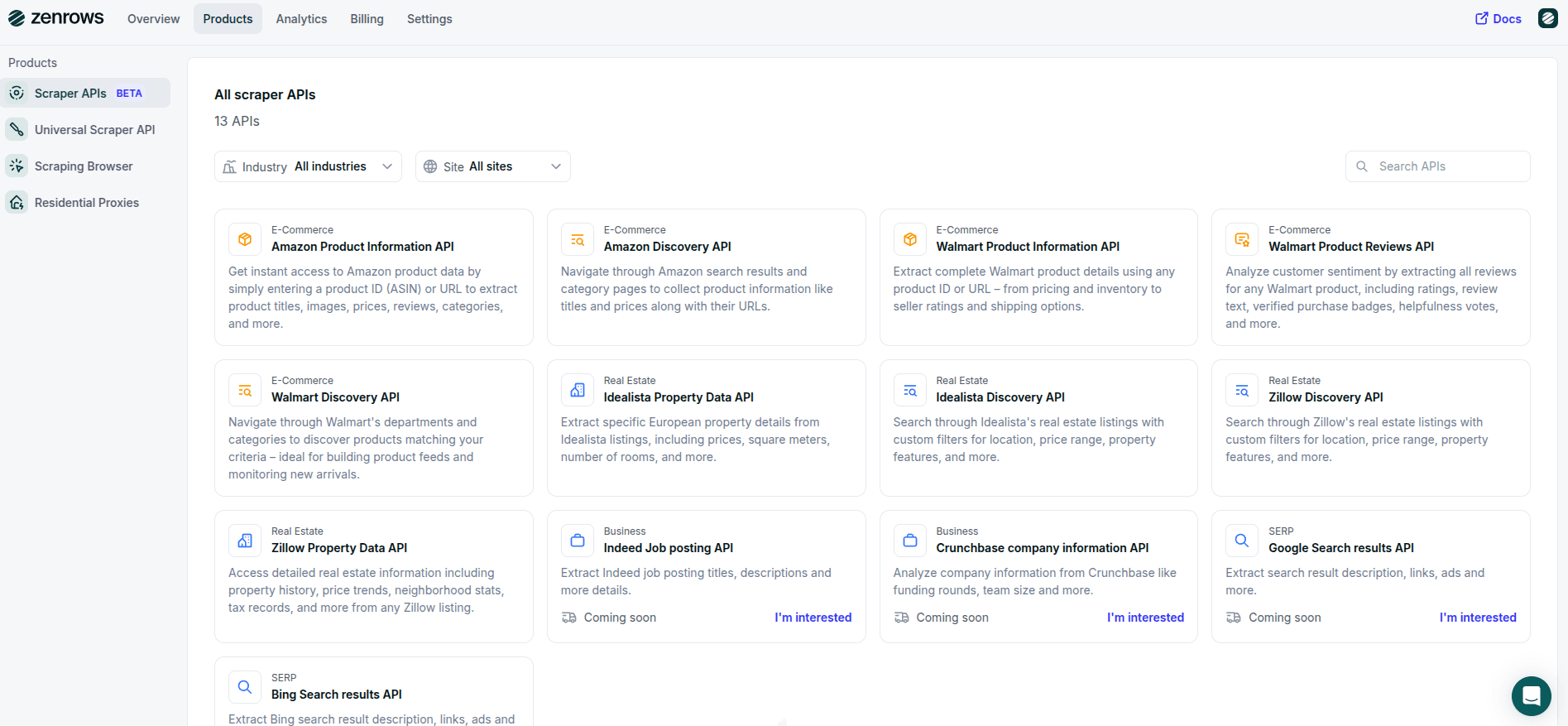Viewport: 1568px width, 726px height.
Task: Open the Walmart Product Reviews API card
Action: 1371,277
